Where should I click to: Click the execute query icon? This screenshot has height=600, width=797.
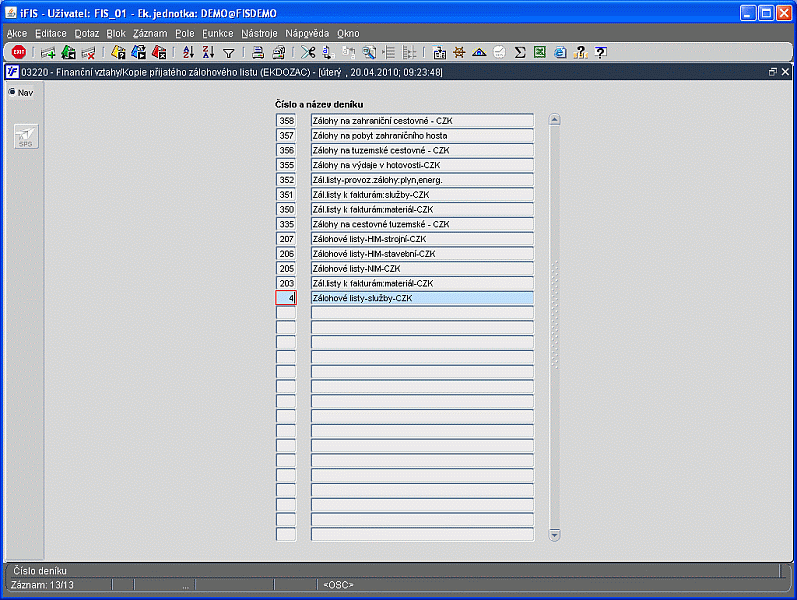(139, 52)
